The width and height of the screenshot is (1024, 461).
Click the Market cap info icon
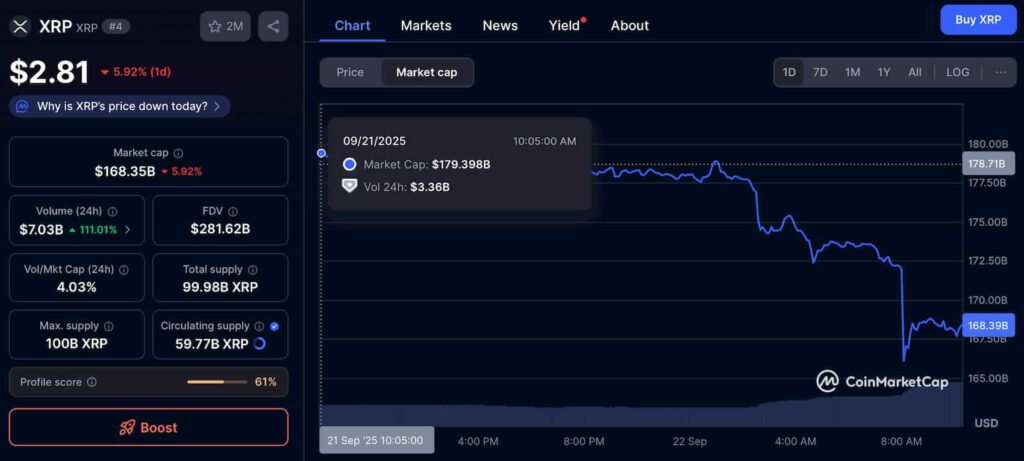179,153
